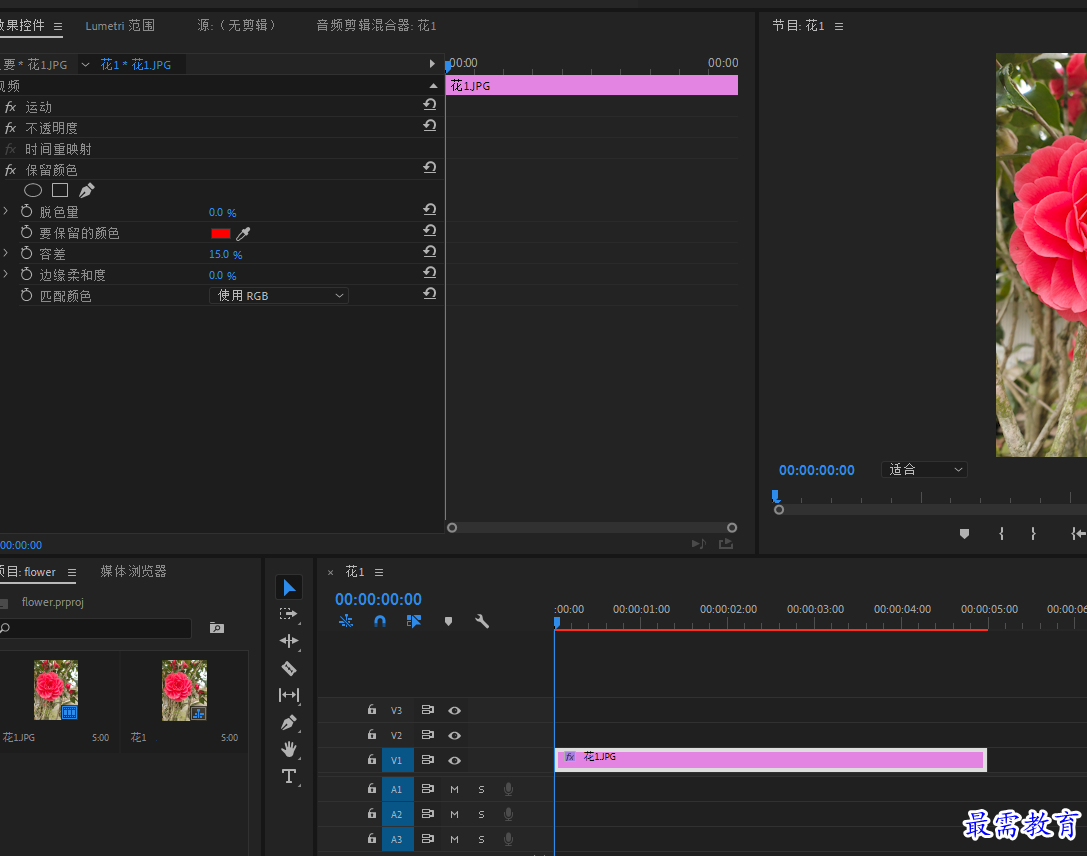Open new bin icon beside search
Viewport: 1087px width, 856px height.
pos(217,628)
